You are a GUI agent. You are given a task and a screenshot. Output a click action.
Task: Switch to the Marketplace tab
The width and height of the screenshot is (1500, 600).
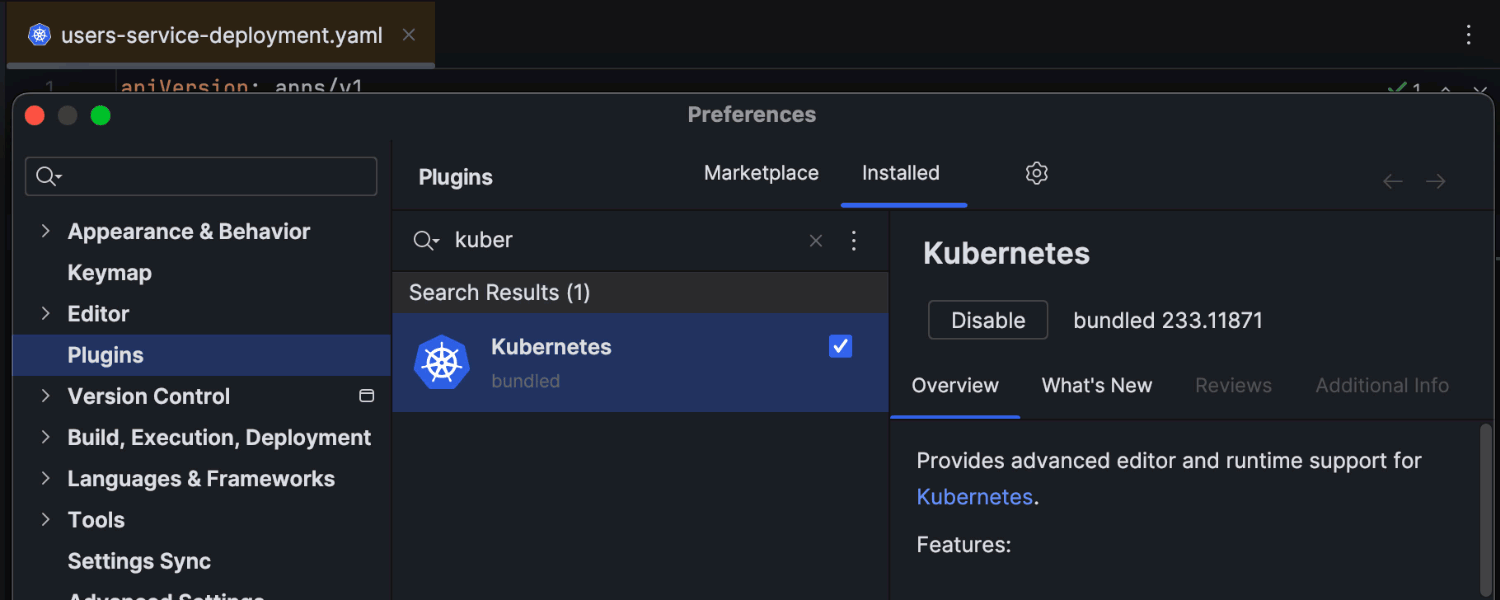point(761,172)
